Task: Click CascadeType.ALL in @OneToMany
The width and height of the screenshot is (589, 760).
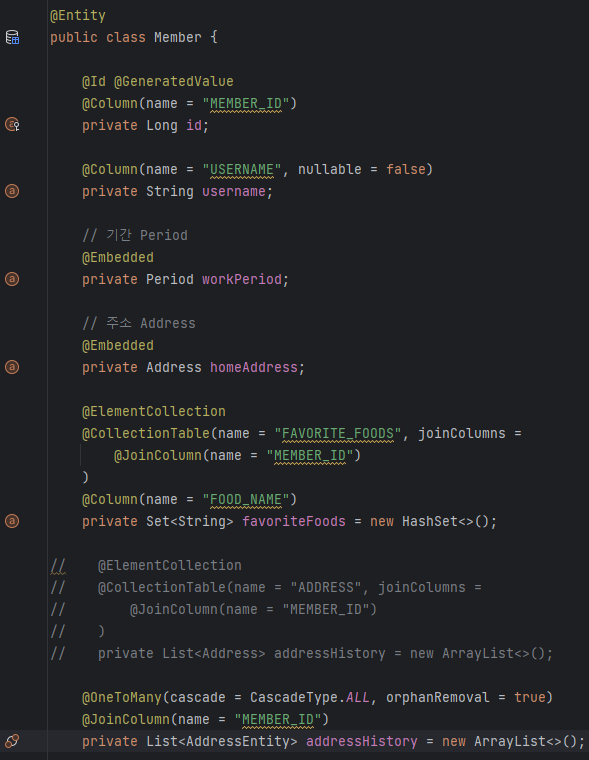Action: pos(310,697)
